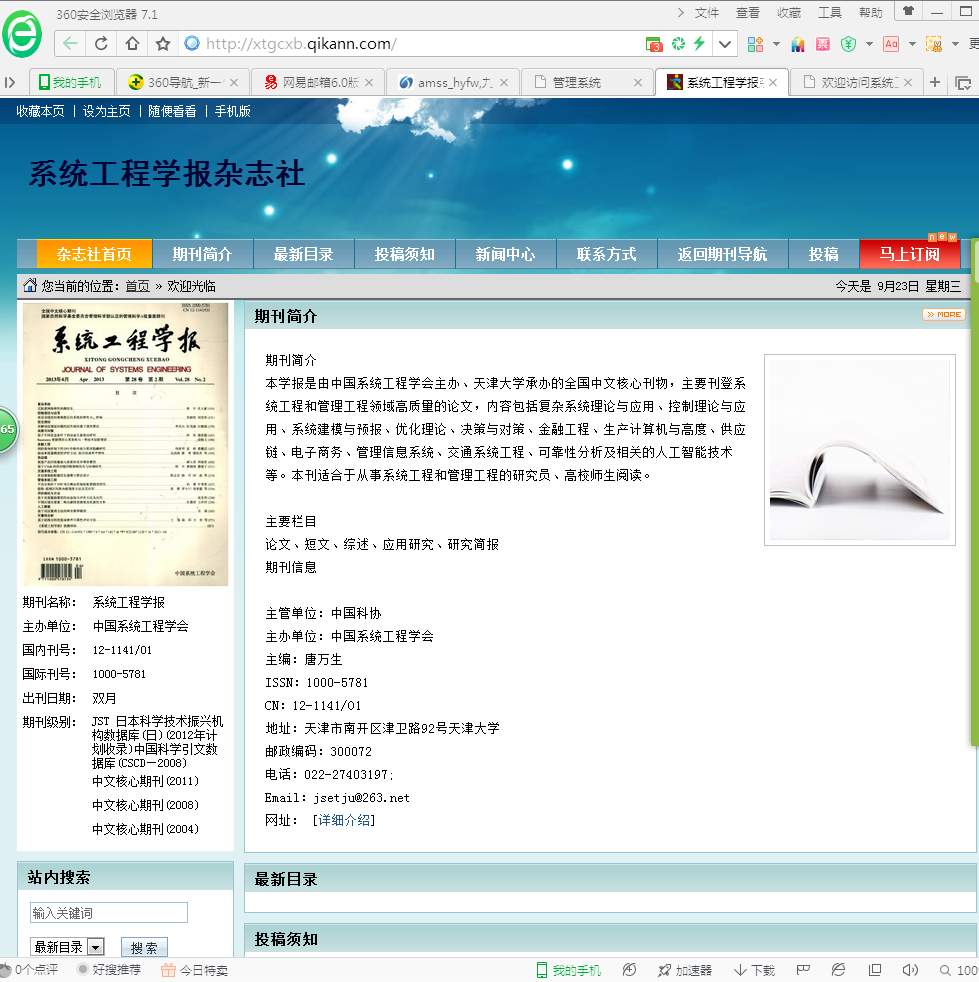Open the 帮助 menu
The height and width of the screenshot is (982, 979).
(871, 13)
